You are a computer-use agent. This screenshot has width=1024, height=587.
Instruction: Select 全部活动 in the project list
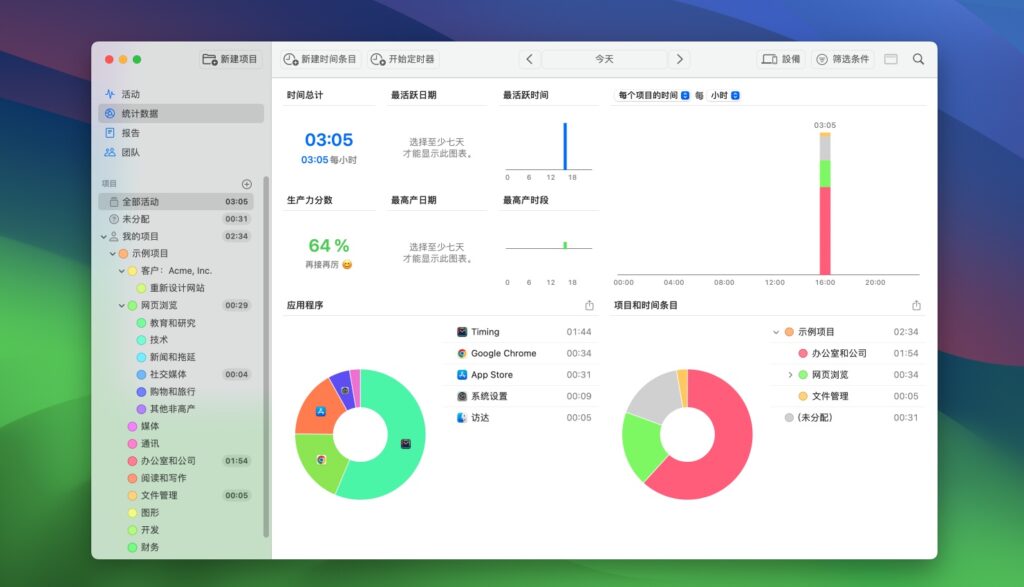click(x=142, y=201)
